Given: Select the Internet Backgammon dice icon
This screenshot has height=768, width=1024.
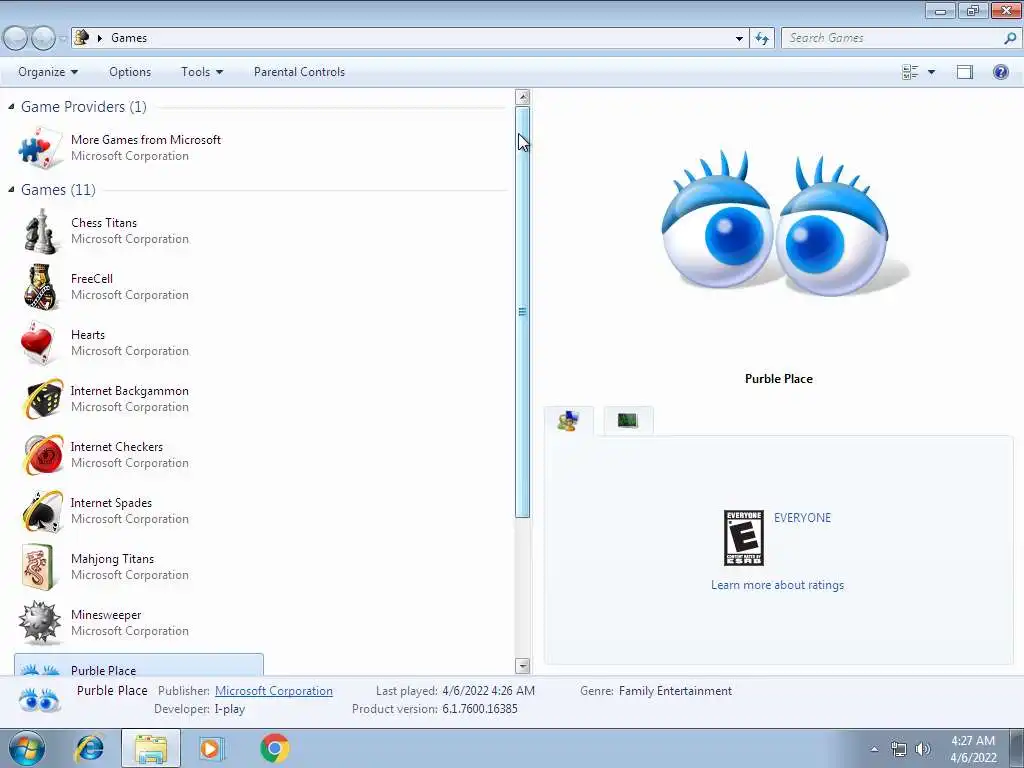Looking at the screenshot, I should click(x=42, y=398).
